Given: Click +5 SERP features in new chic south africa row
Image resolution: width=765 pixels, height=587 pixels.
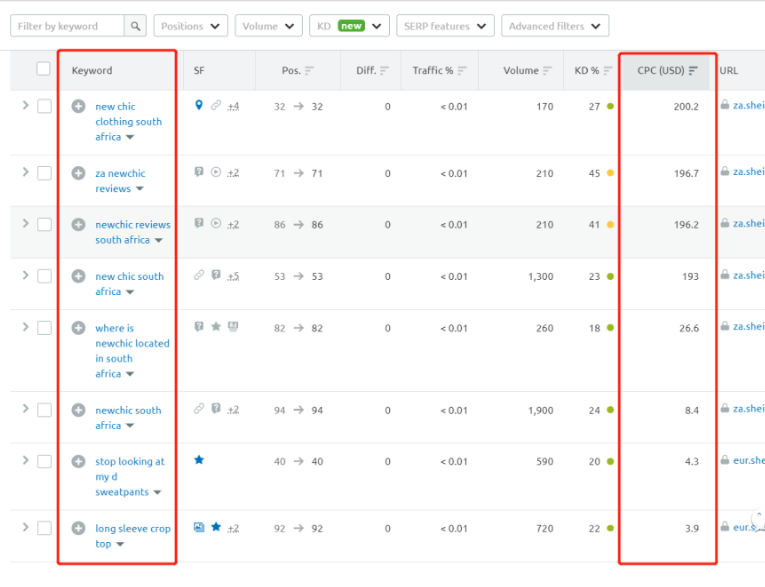Looking at the screenshot, I should pos(233,277).
